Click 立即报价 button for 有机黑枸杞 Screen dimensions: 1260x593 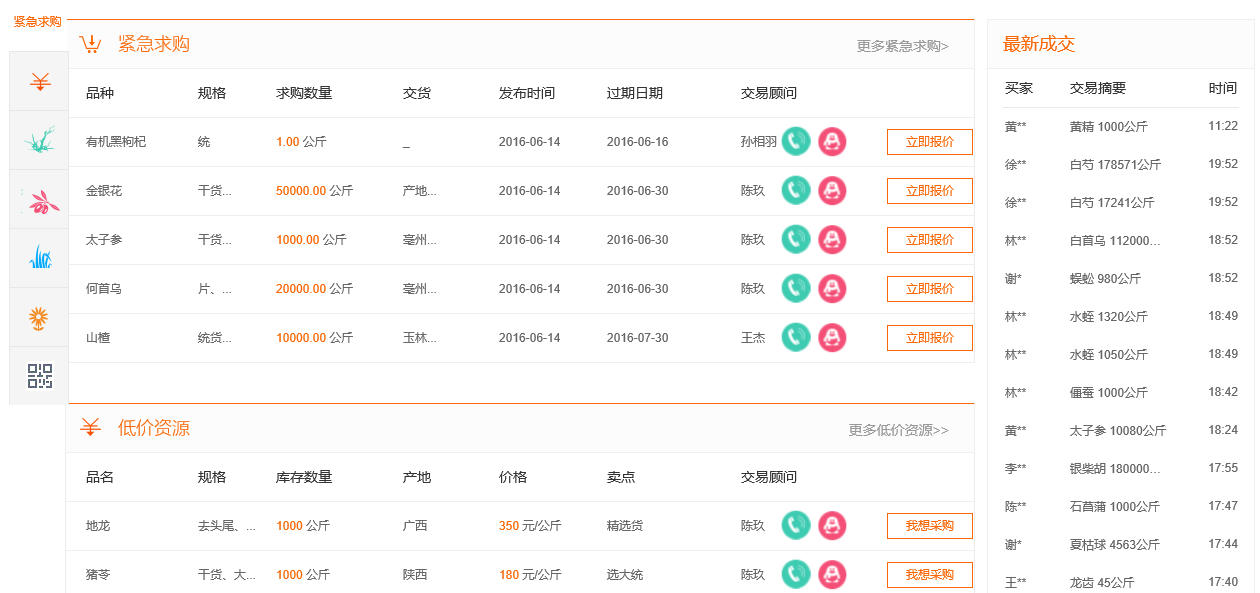pyautogui.click(x=929, y=142)
